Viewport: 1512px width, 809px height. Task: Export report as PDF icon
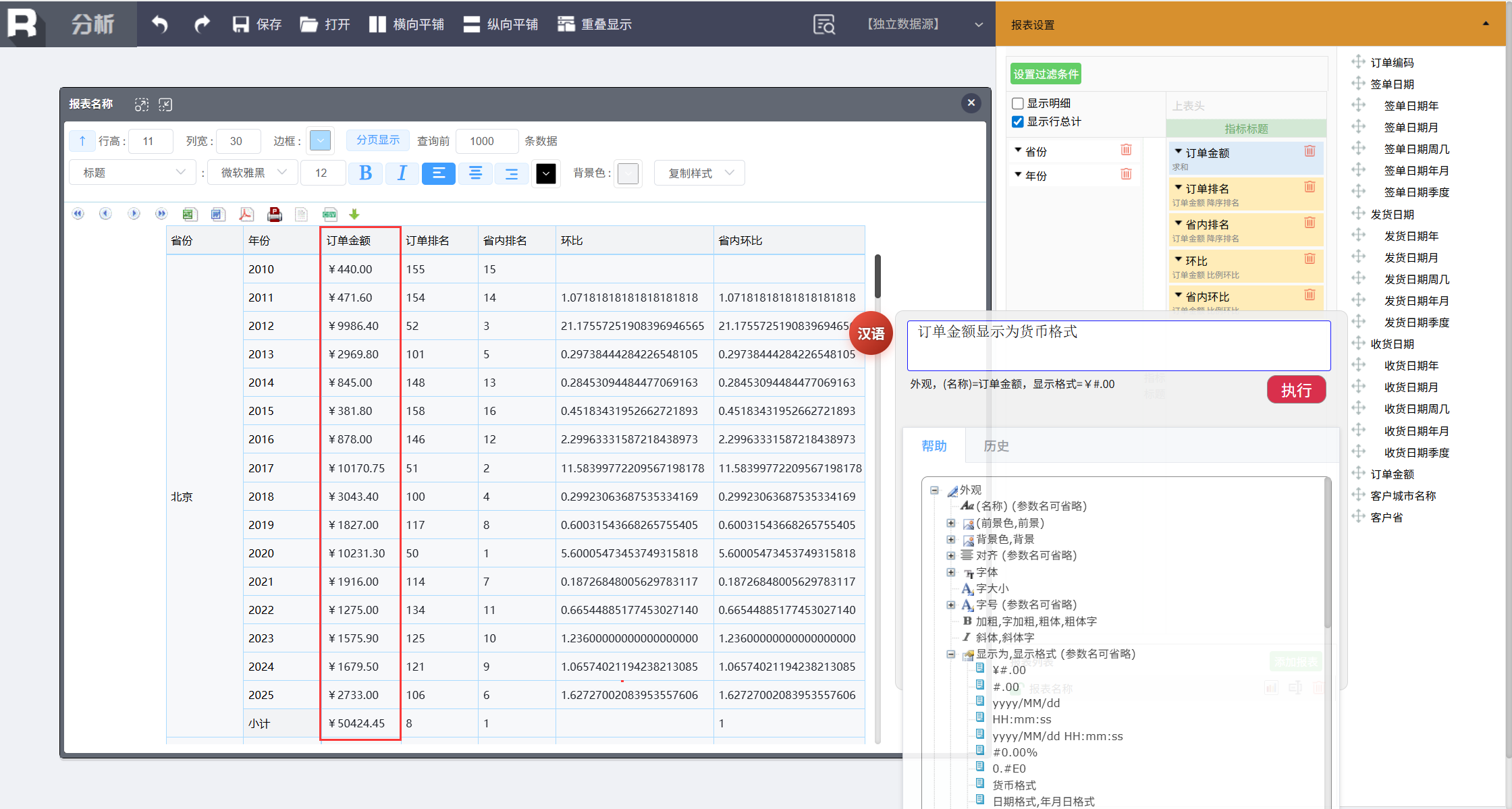tap(246, 215)
